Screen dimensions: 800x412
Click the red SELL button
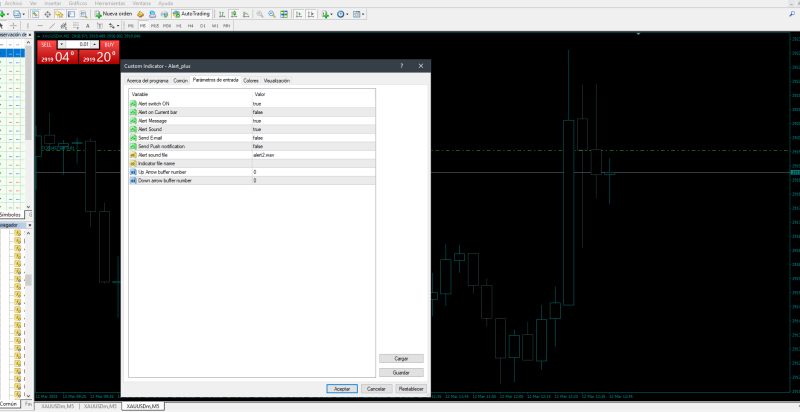coord(47,45)
